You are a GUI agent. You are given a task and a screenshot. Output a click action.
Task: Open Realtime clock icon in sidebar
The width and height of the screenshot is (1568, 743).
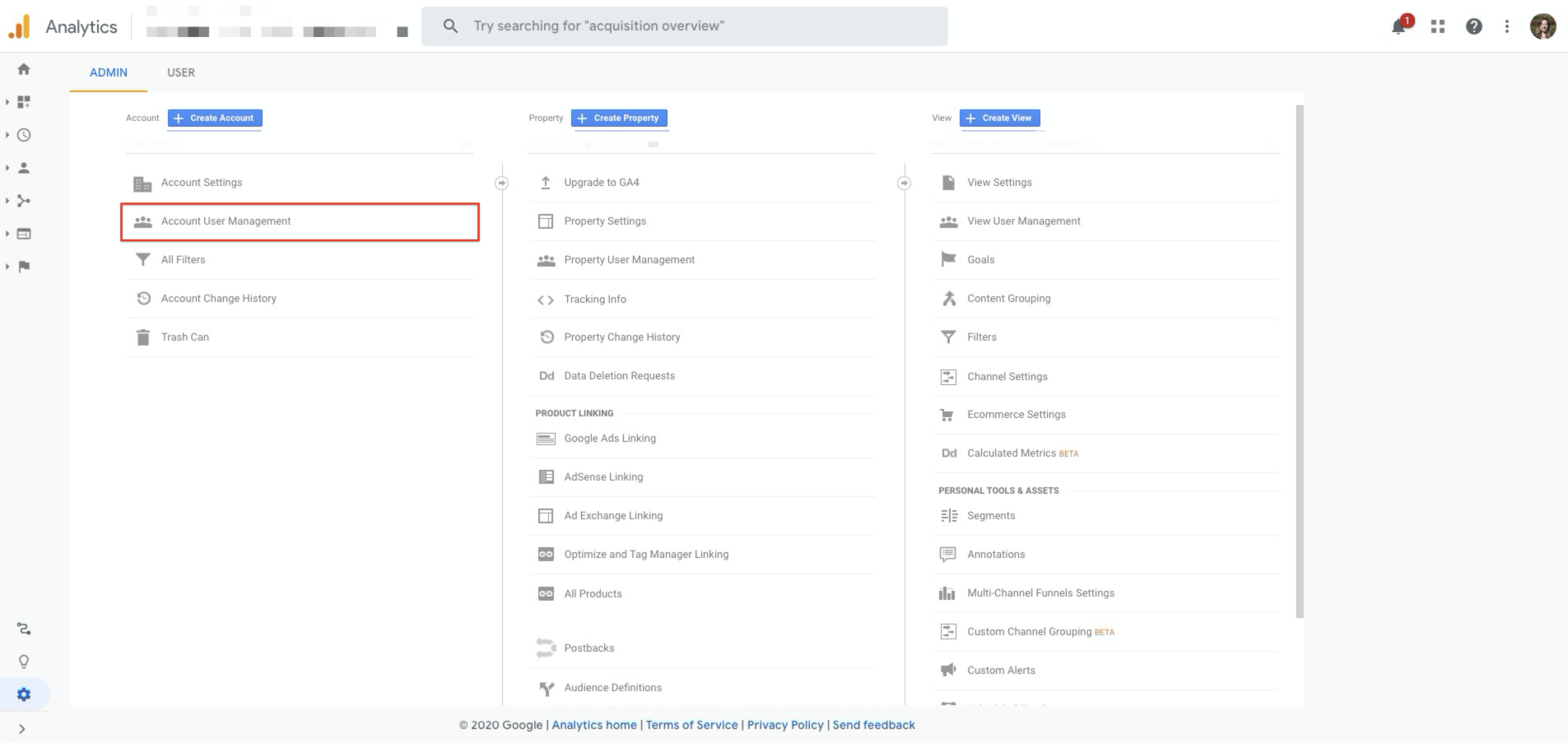tap(24, 135)
